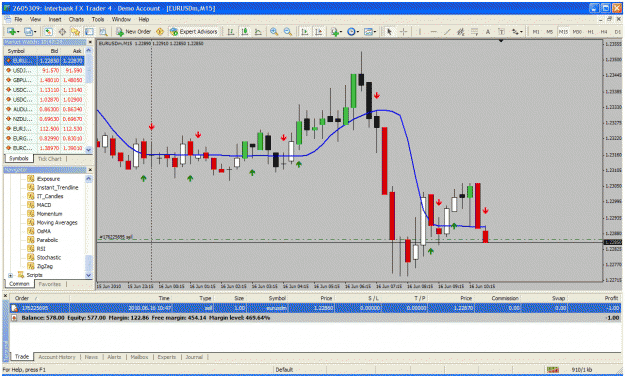Screen dimensions: 625x376
Task: Open the Indicators list dropdown
Action: click(341, 32)
